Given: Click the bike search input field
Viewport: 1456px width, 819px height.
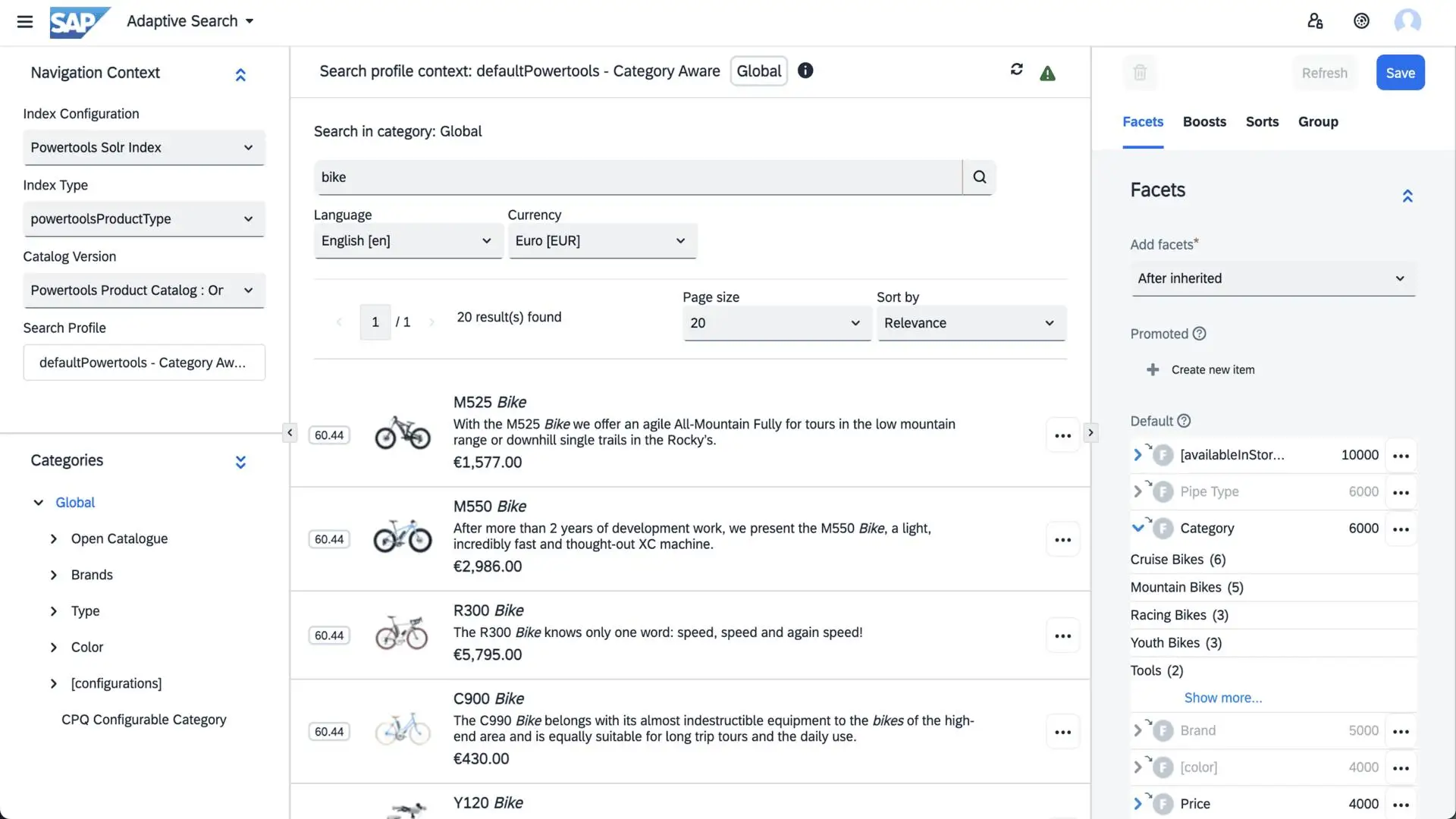Looking at the screenshot, I should (x=638, y=177).
